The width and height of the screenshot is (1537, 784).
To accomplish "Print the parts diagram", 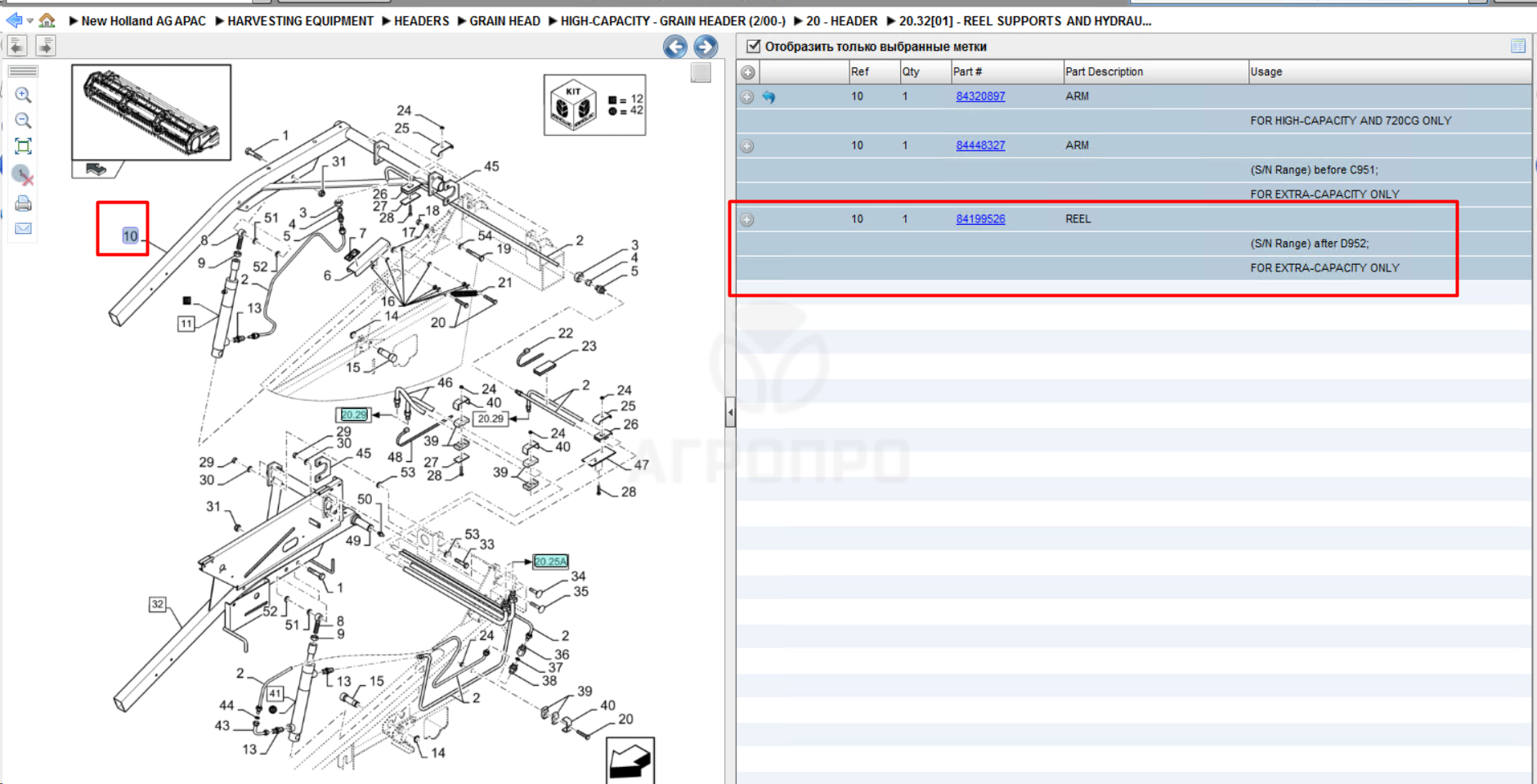I will 23,203.
